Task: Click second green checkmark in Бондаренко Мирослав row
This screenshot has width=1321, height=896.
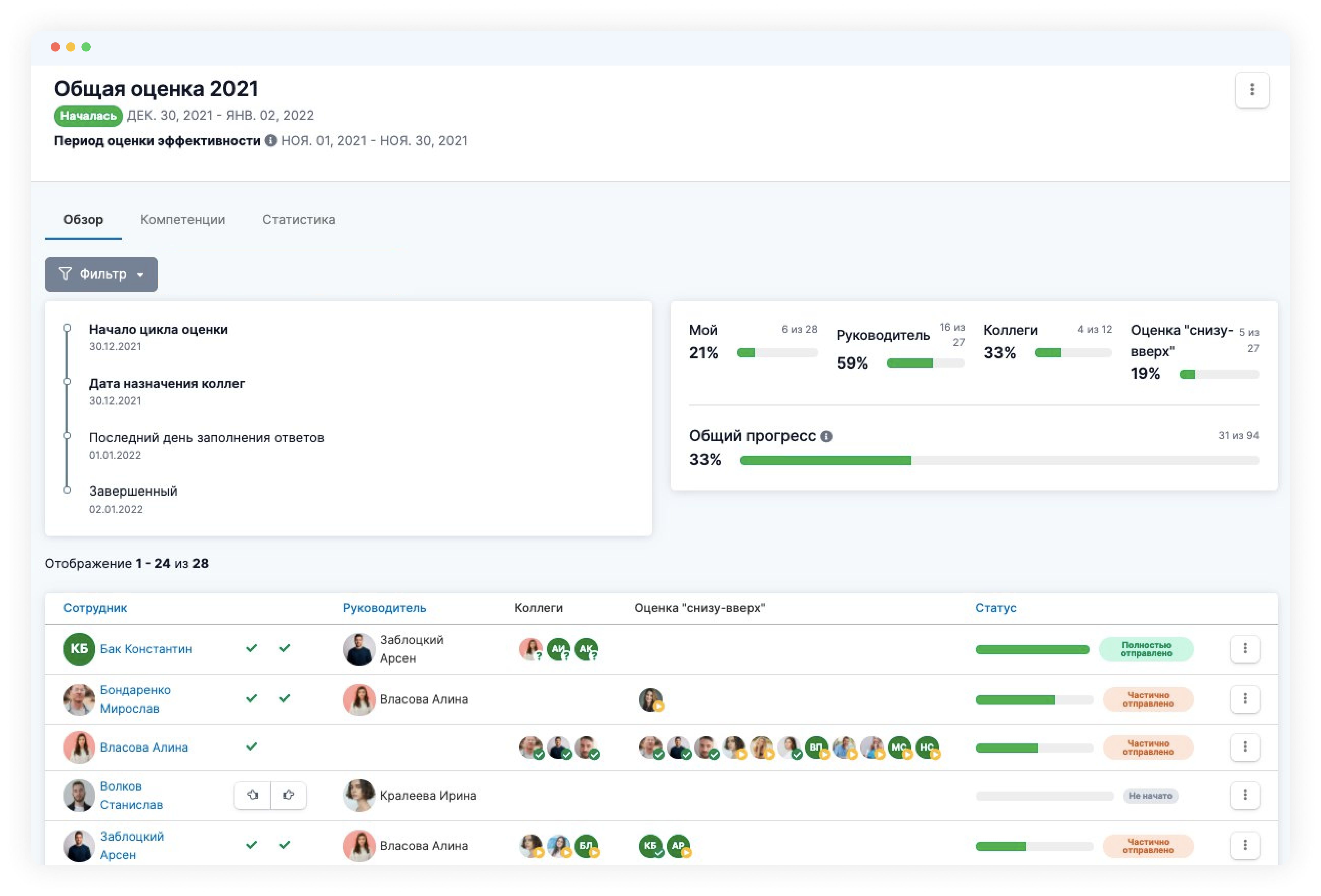Action: pos(285,698)
